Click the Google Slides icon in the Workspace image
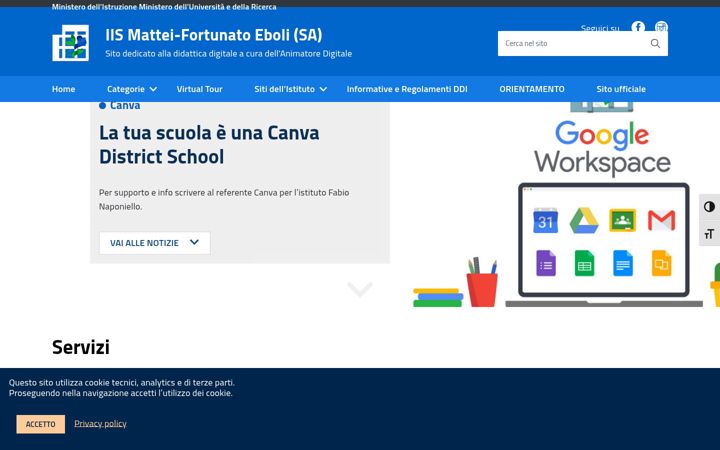The image size is (720, 450). click(662, 263)
